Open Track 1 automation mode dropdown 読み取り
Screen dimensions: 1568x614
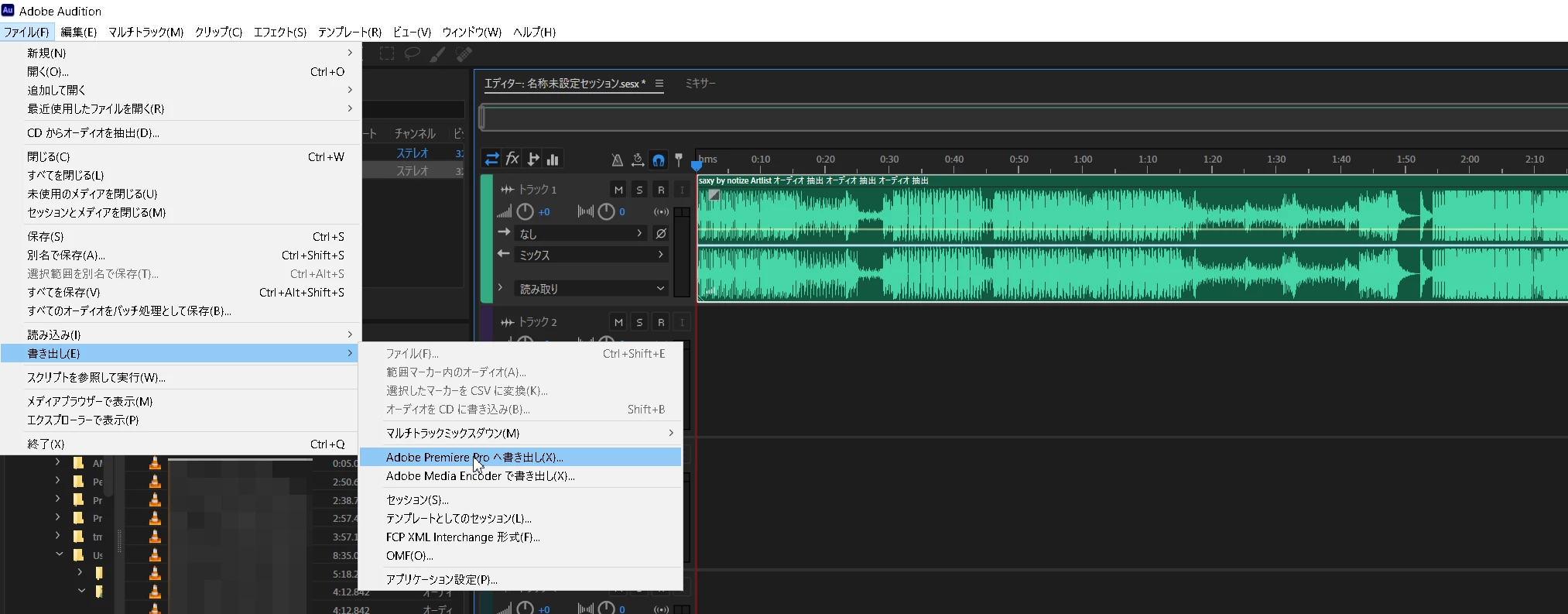click(x=591, y=289)
